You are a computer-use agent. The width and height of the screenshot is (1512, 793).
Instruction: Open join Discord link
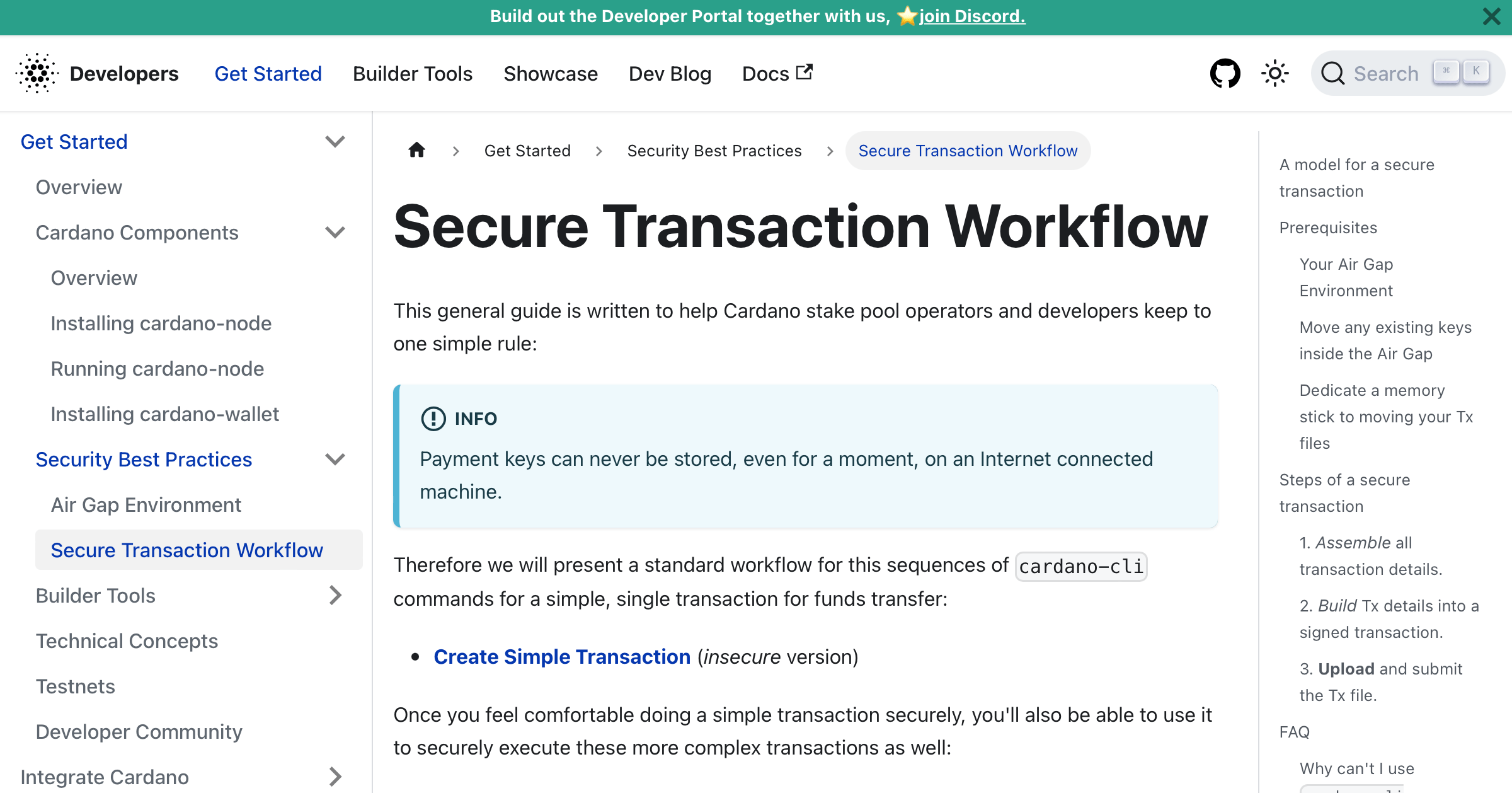tap(972, 16)
